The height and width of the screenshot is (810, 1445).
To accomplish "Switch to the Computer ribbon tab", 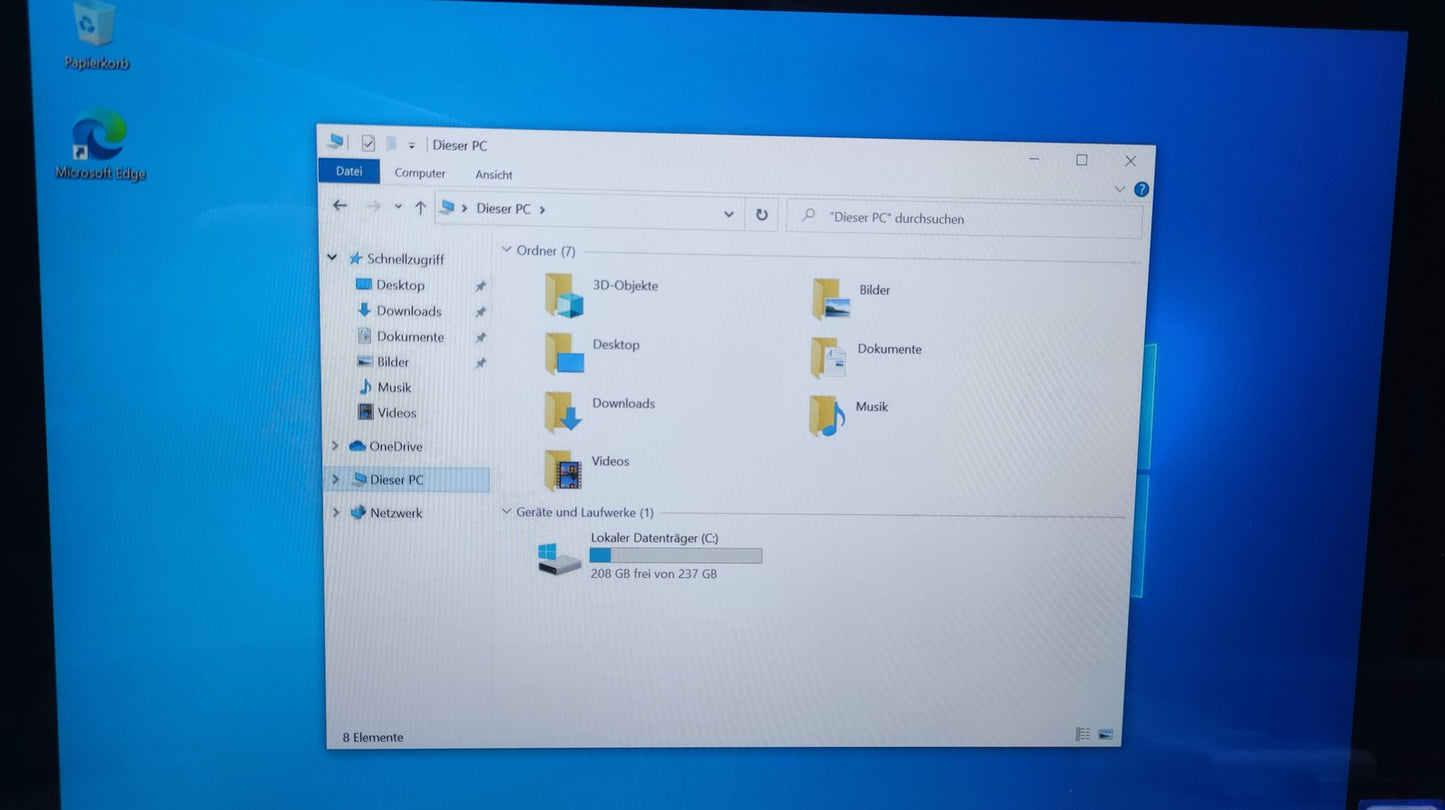I will click(420, 173).
